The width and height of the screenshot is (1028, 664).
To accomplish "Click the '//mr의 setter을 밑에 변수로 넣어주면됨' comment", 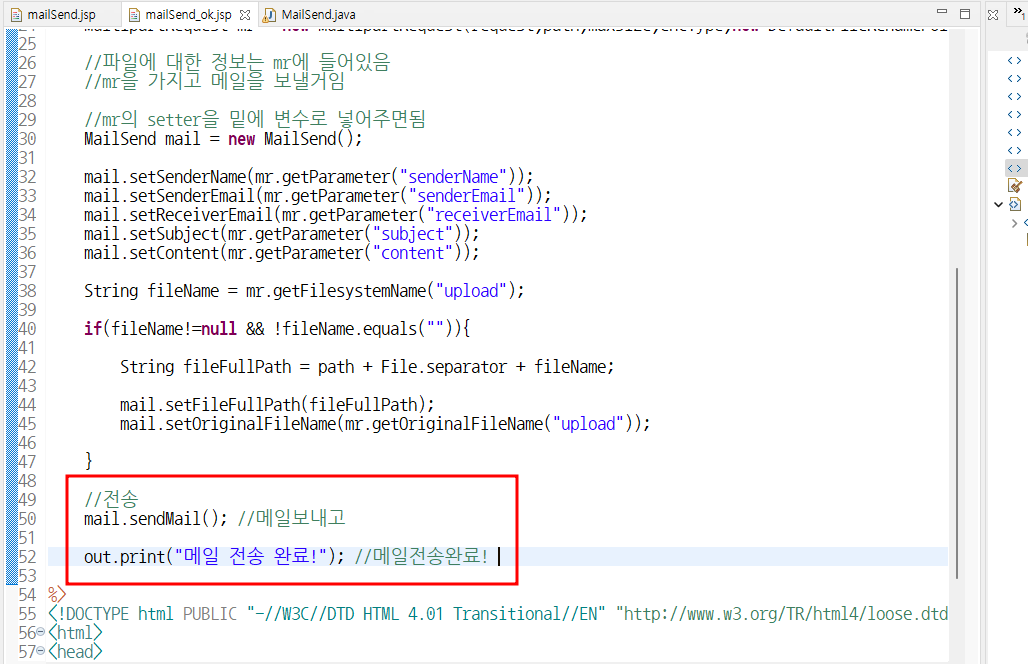I will (255, 119).
